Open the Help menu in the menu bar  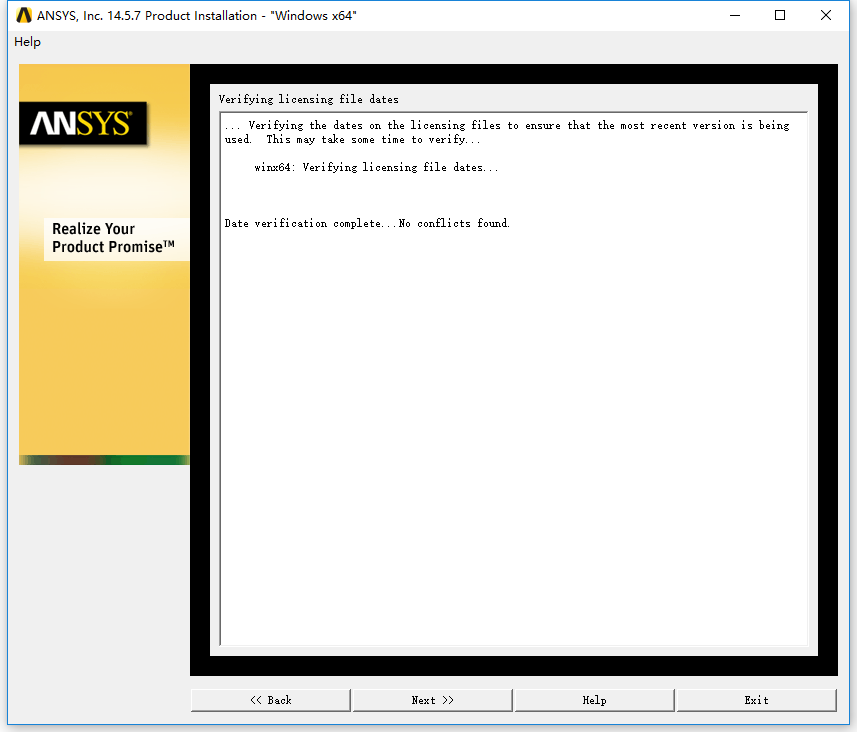pyautogui.click(x=27, y=42)
